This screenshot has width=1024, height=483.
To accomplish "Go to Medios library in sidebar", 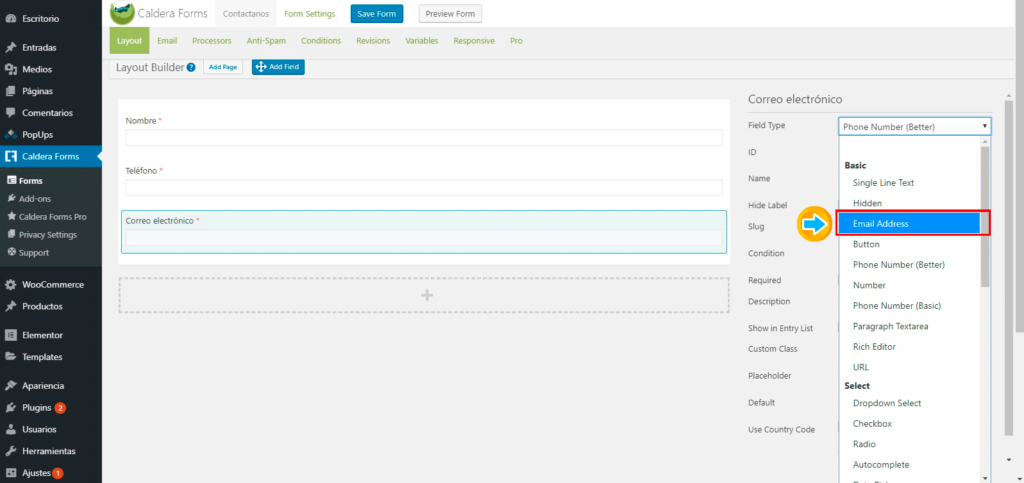I will 36,69.
